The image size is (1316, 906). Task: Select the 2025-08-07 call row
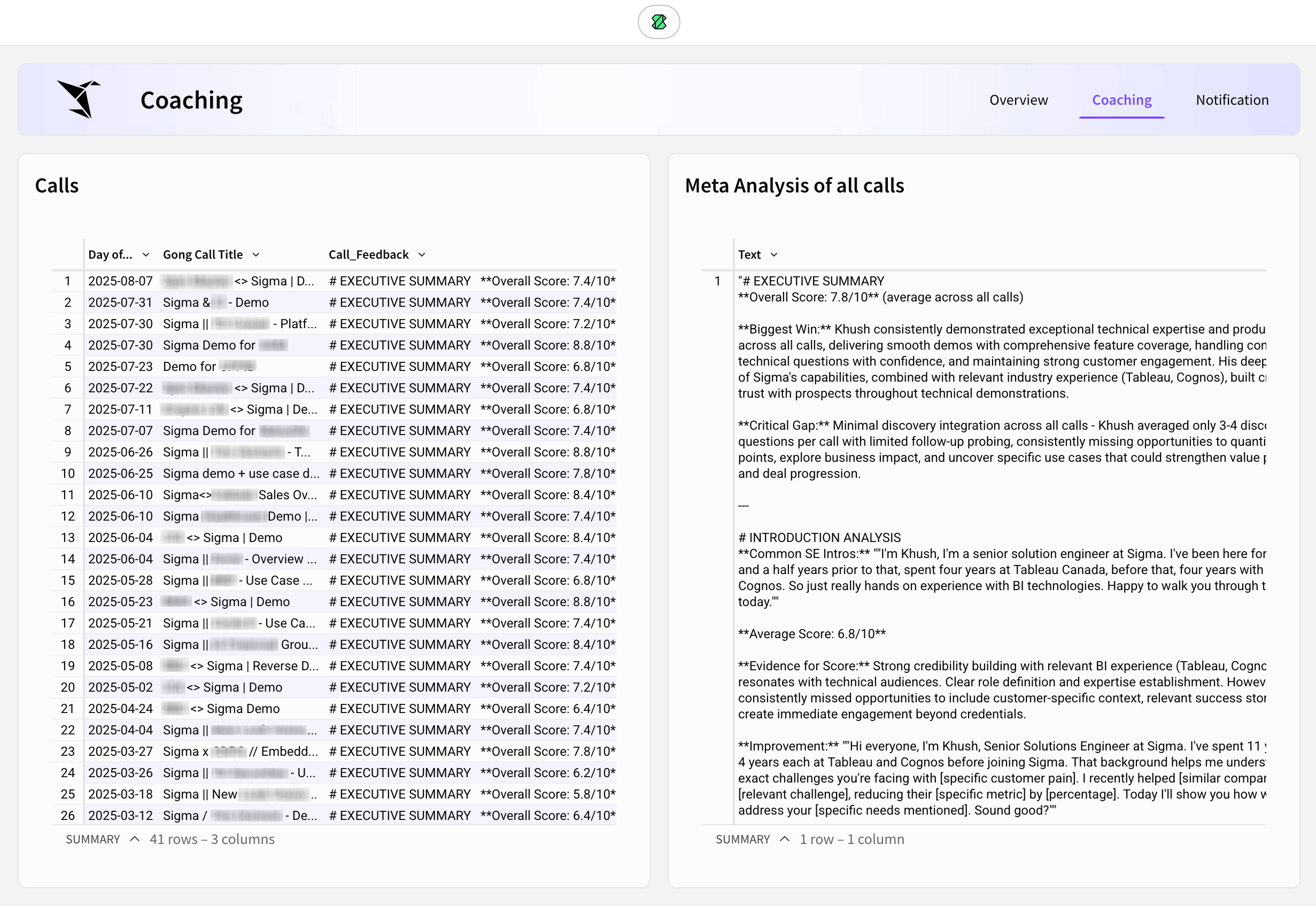(x=120, y=281)
